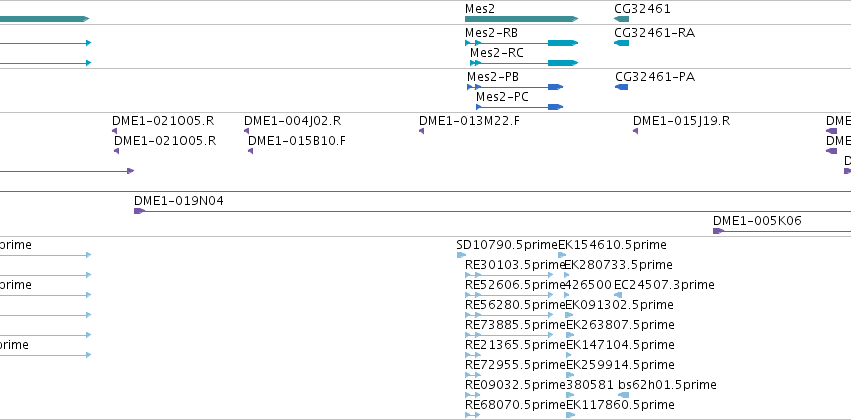Click the RE30103.5prime EST label

tap(515, 265)
